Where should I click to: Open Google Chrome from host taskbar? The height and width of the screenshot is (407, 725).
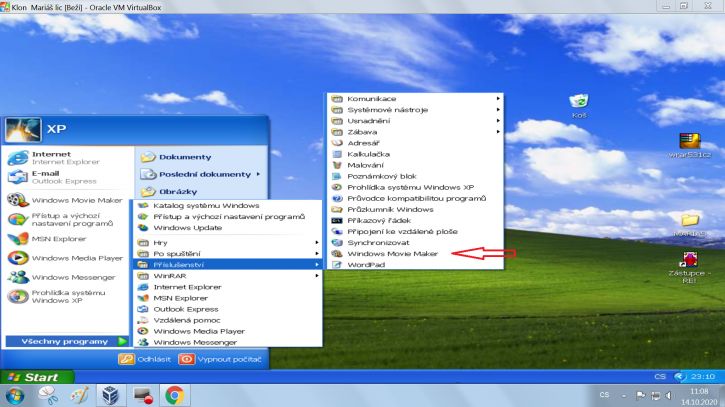[x=175, y=396]
